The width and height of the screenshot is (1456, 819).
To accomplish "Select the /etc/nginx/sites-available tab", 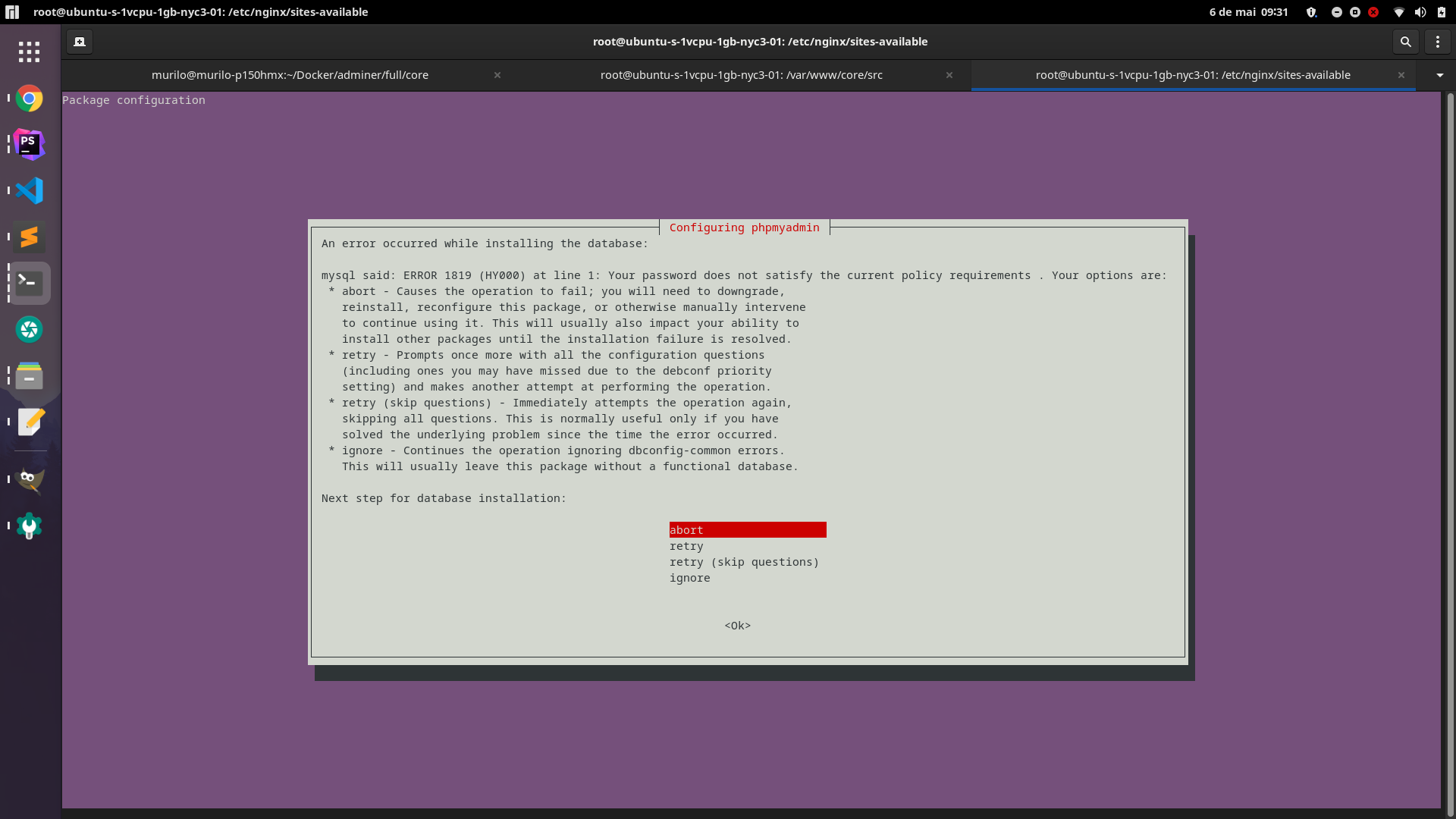I will click(1193, 75).
